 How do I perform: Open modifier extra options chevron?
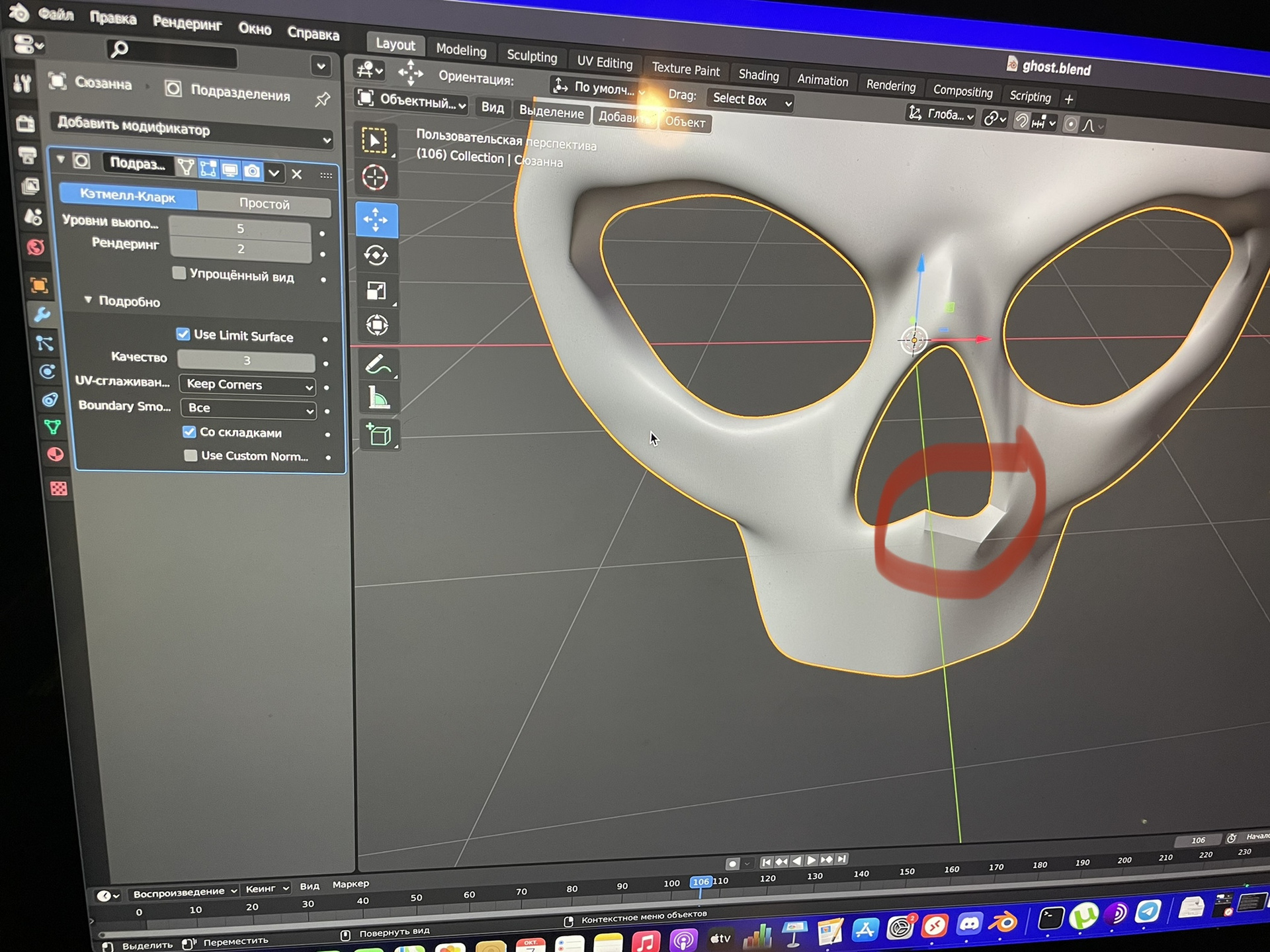pos(274,173)
